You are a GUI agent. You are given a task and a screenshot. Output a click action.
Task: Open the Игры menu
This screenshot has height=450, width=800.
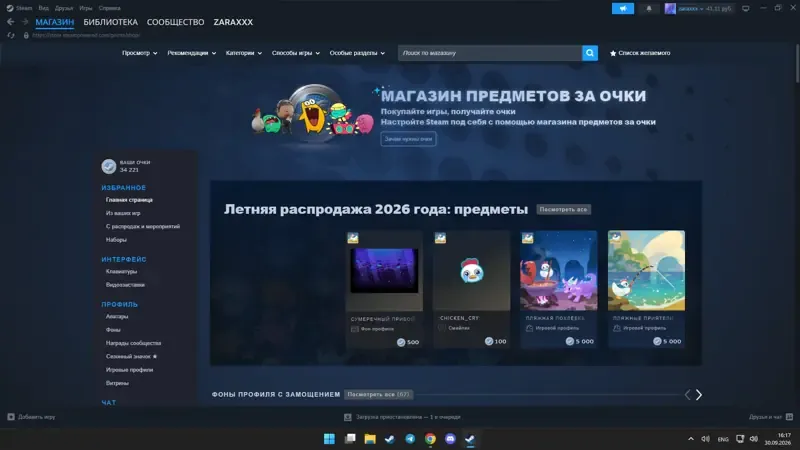tap(86, 8)
